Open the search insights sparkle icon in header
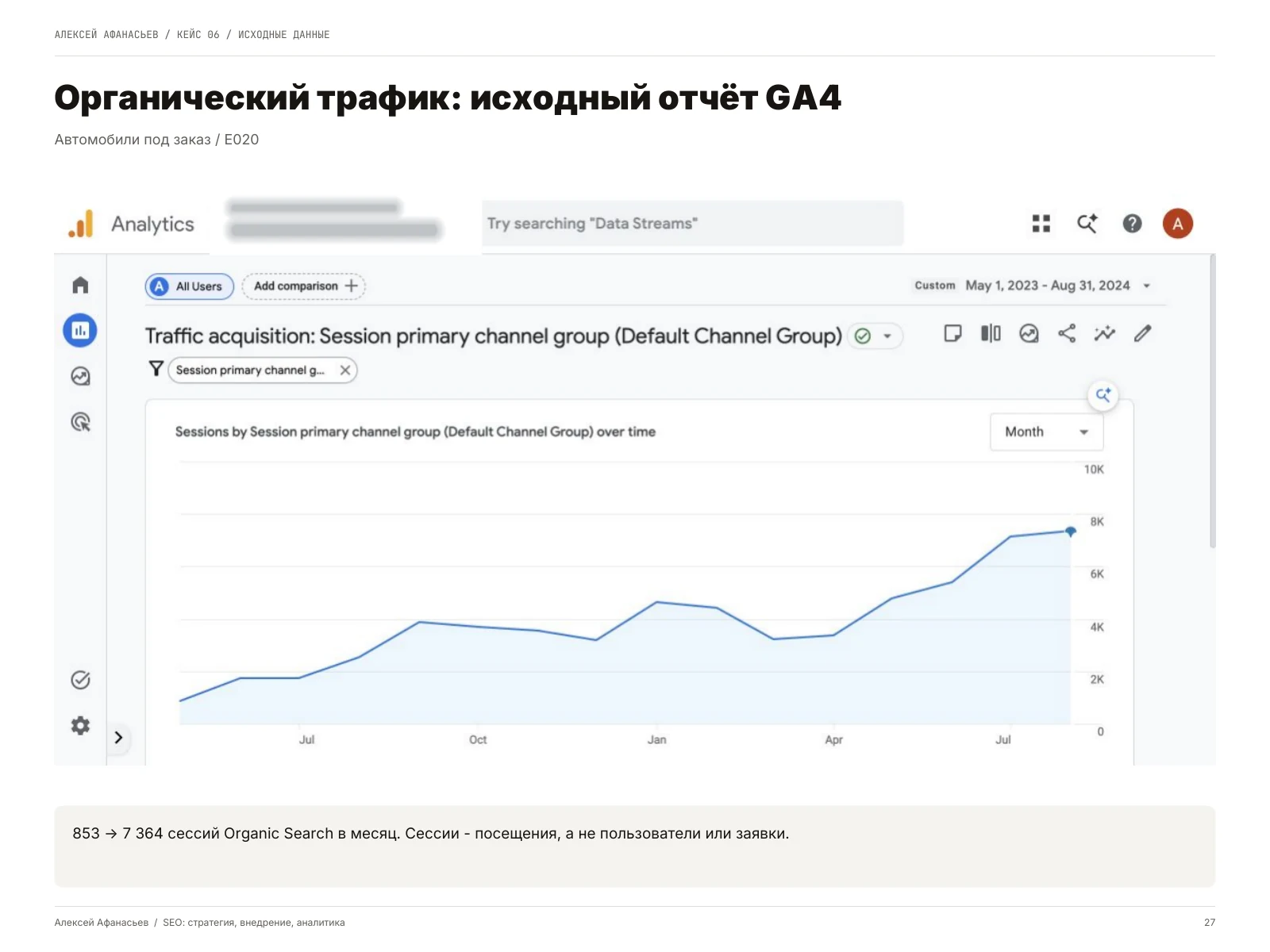Image resolution: width=1270 pixels, height=952 pixels. pos(1087,224)
